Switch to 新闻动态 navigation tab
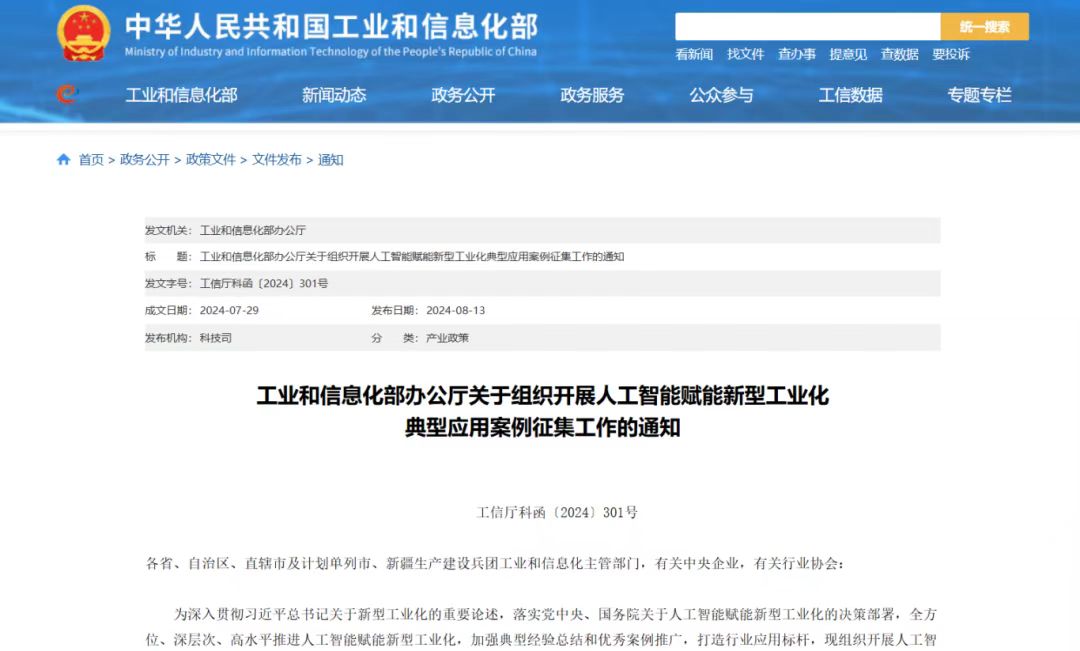 point(334,95)
